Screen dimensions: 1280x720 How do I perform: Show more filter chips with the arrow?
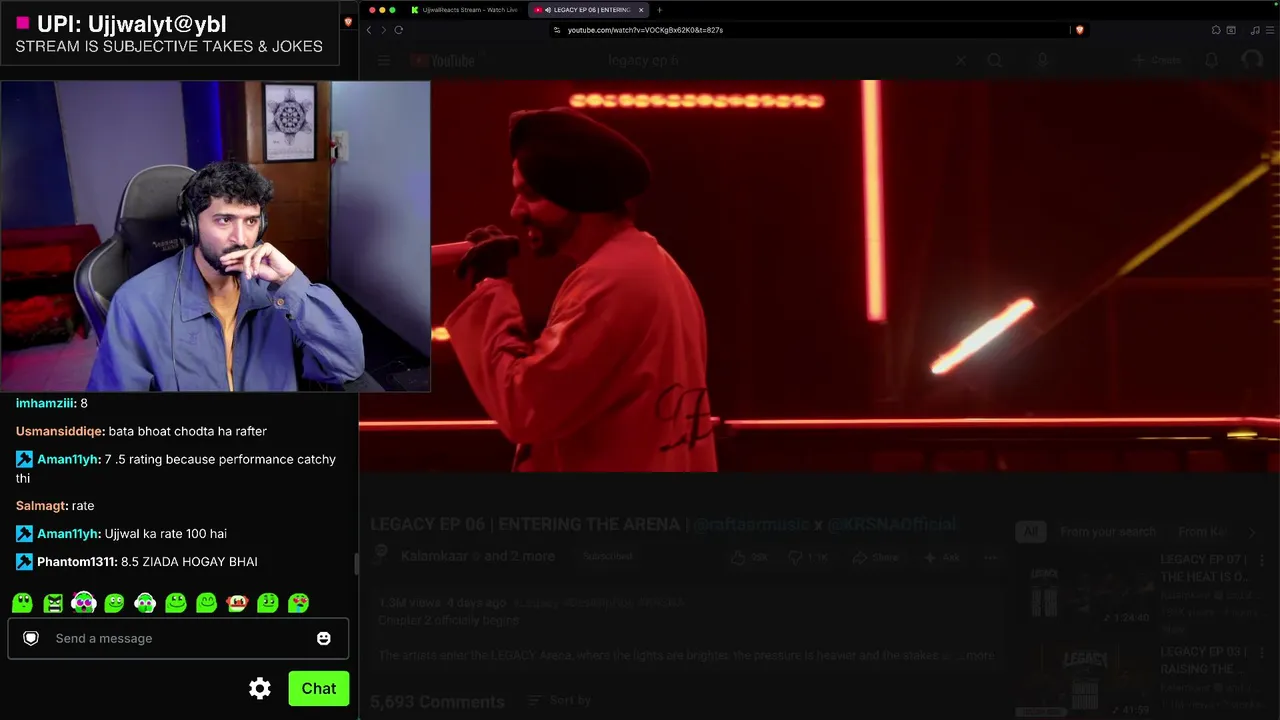(1252, 532)
